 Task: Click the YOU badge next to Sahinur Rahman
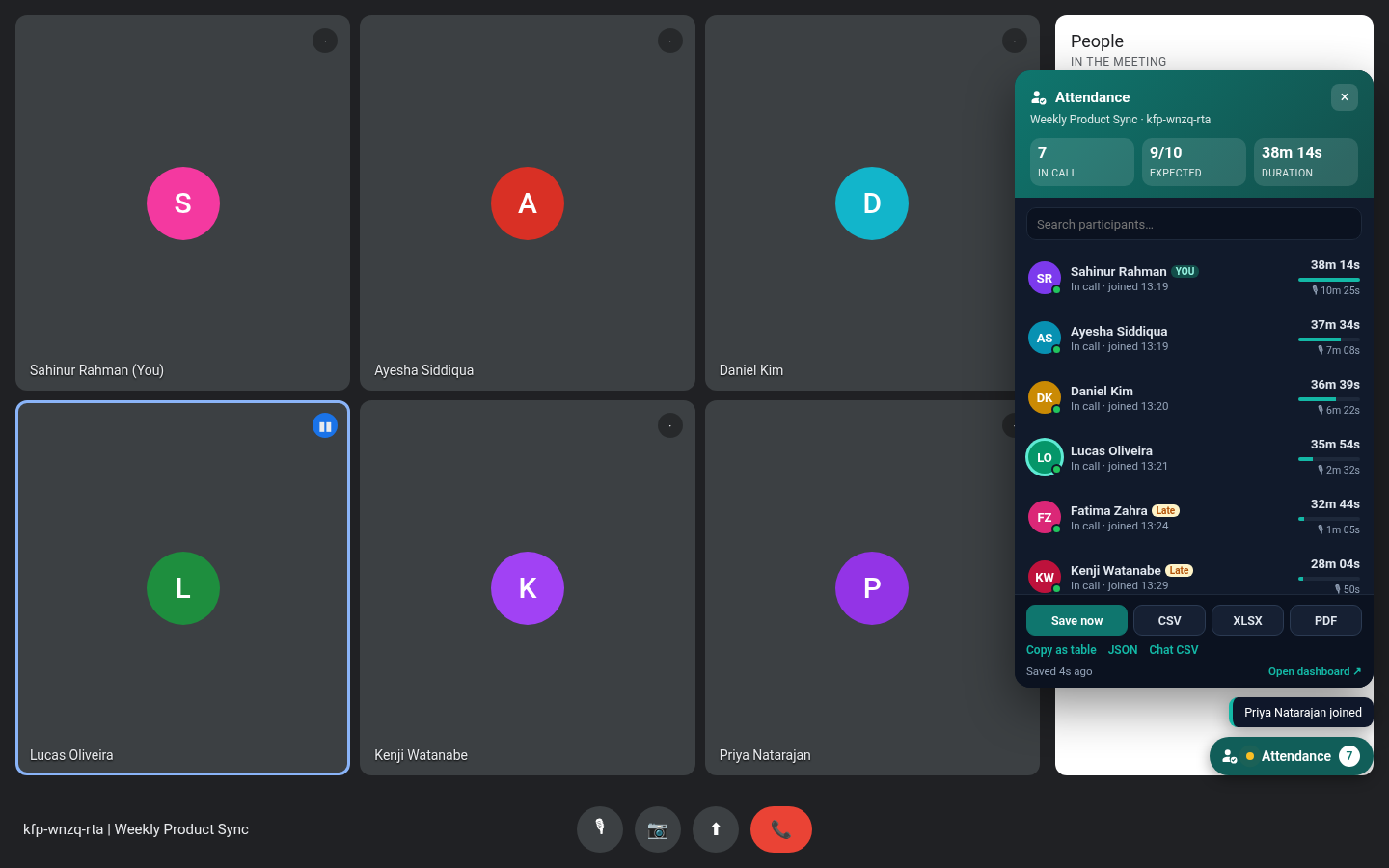1185,272
